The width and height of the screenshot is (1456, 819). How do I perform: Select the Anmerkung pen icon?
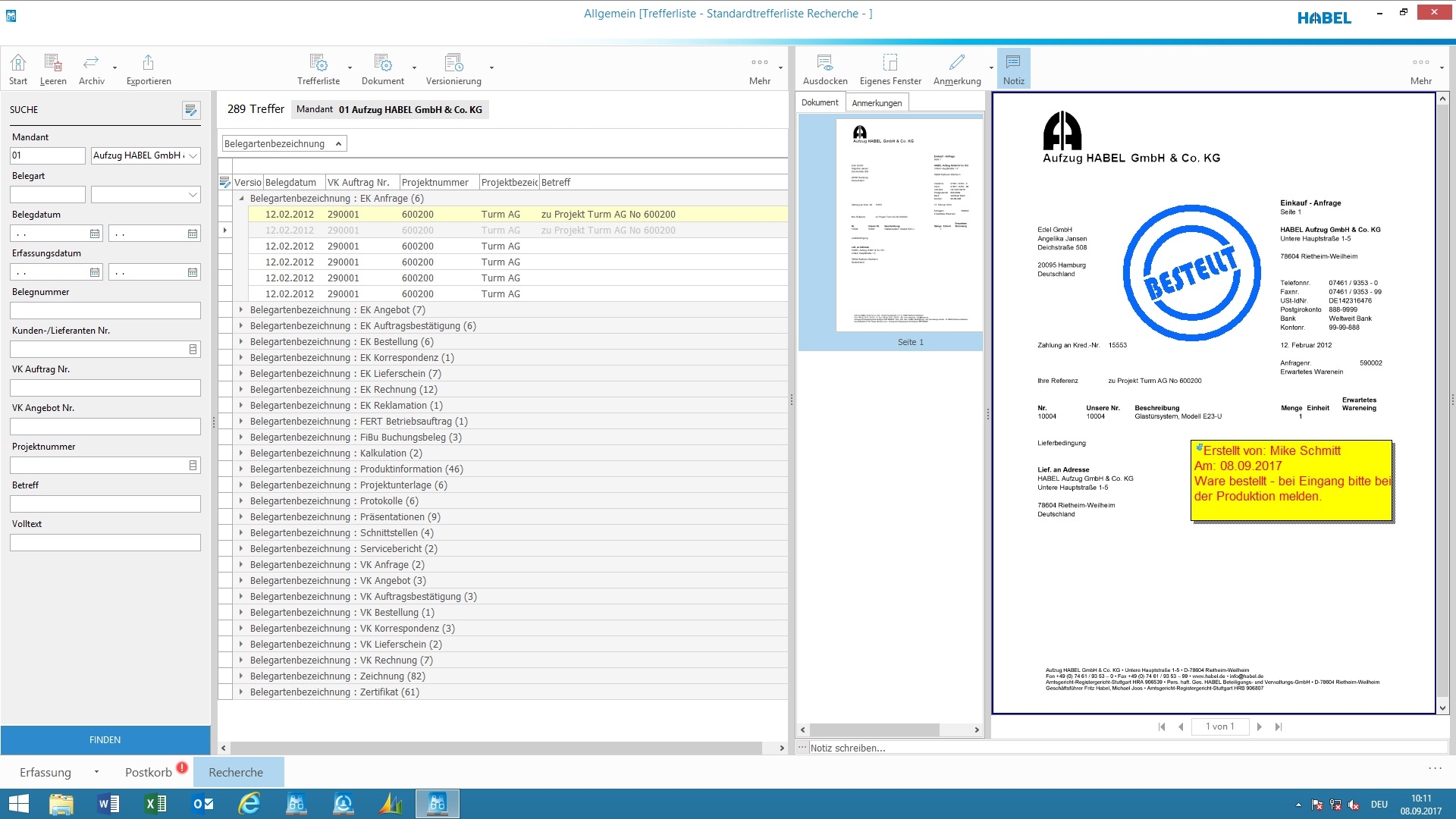coord(957,63)
